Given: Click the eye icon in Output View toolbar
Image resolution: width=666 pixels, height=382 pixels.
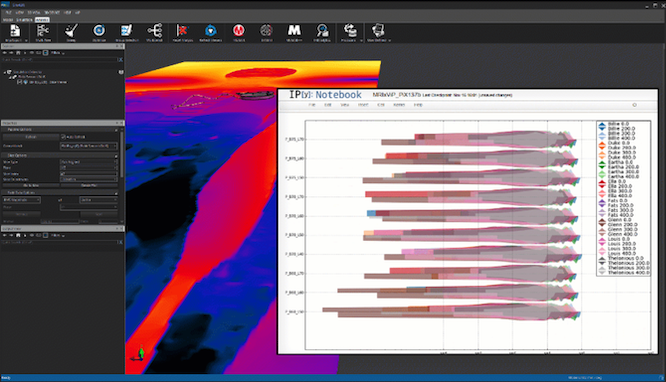Looking at the screenshot, I should (31, 235).
